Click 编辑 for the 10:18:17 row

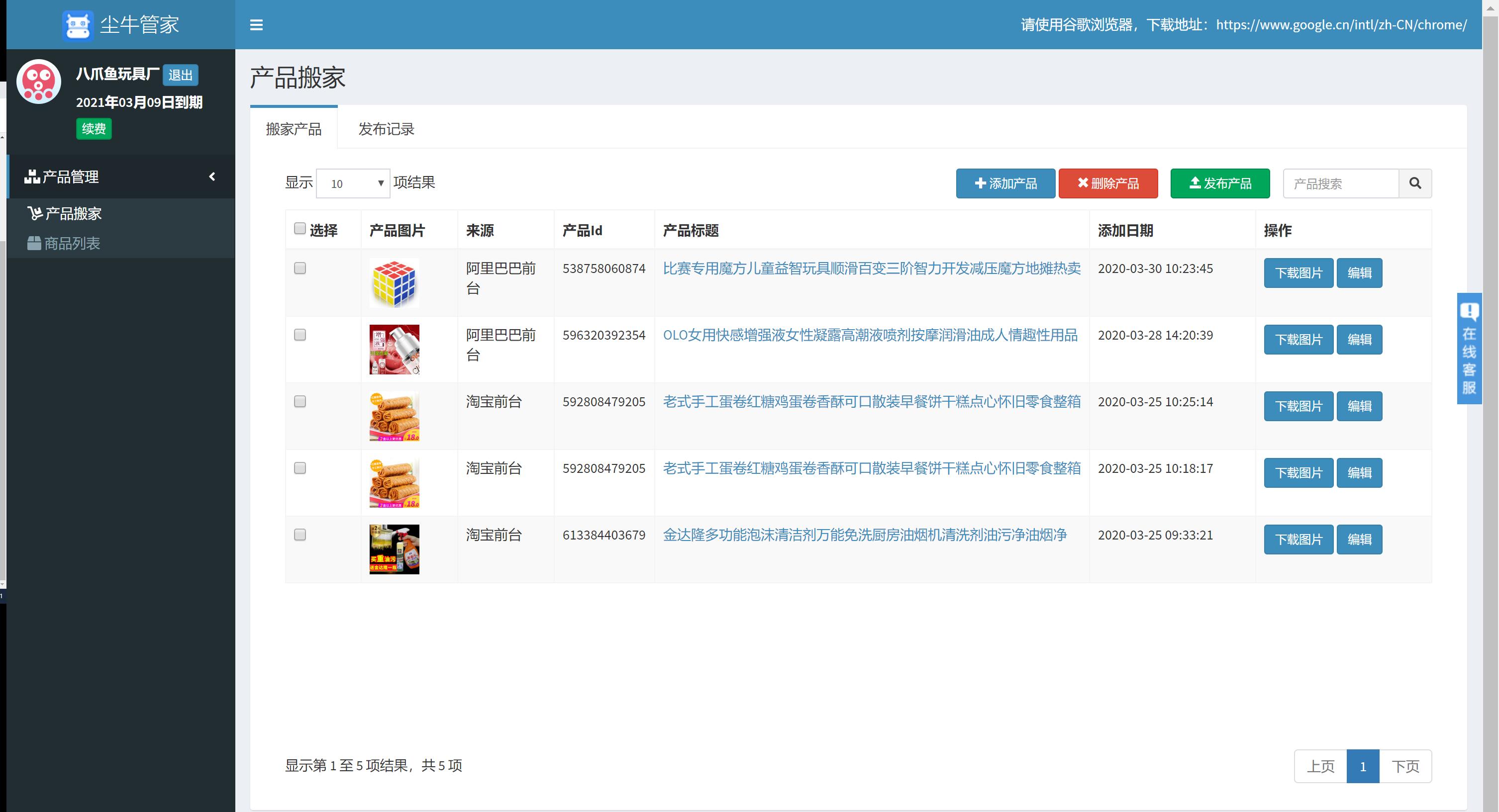[x=1359, y=473]
